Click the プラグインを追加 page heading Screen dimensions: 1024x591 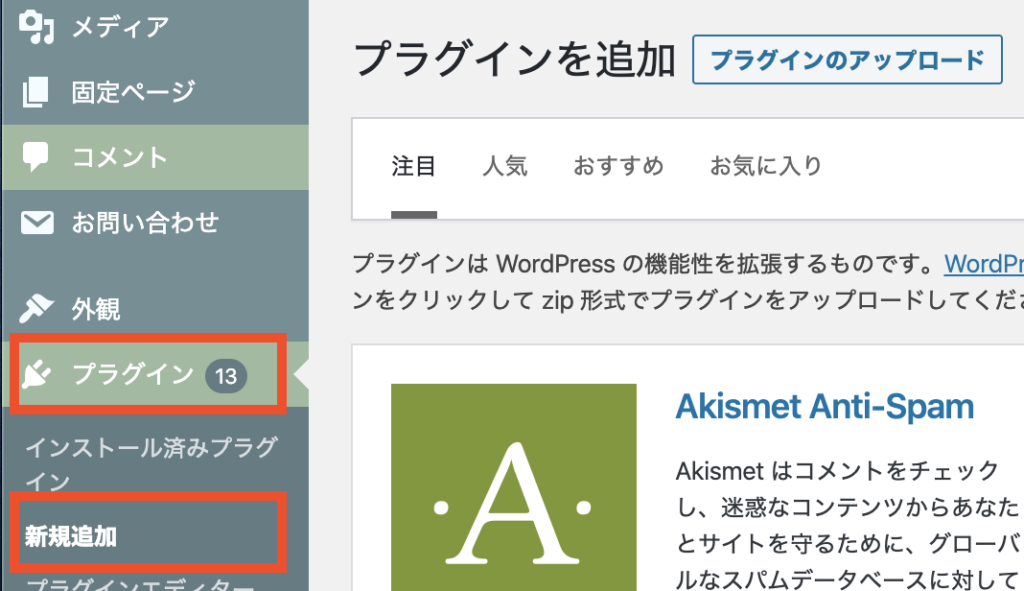[514, 59]
